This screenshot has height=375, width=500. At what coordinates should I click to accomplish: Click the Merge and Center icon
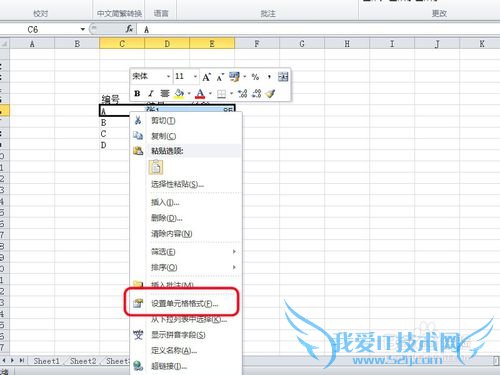click(x=283, y=77)
